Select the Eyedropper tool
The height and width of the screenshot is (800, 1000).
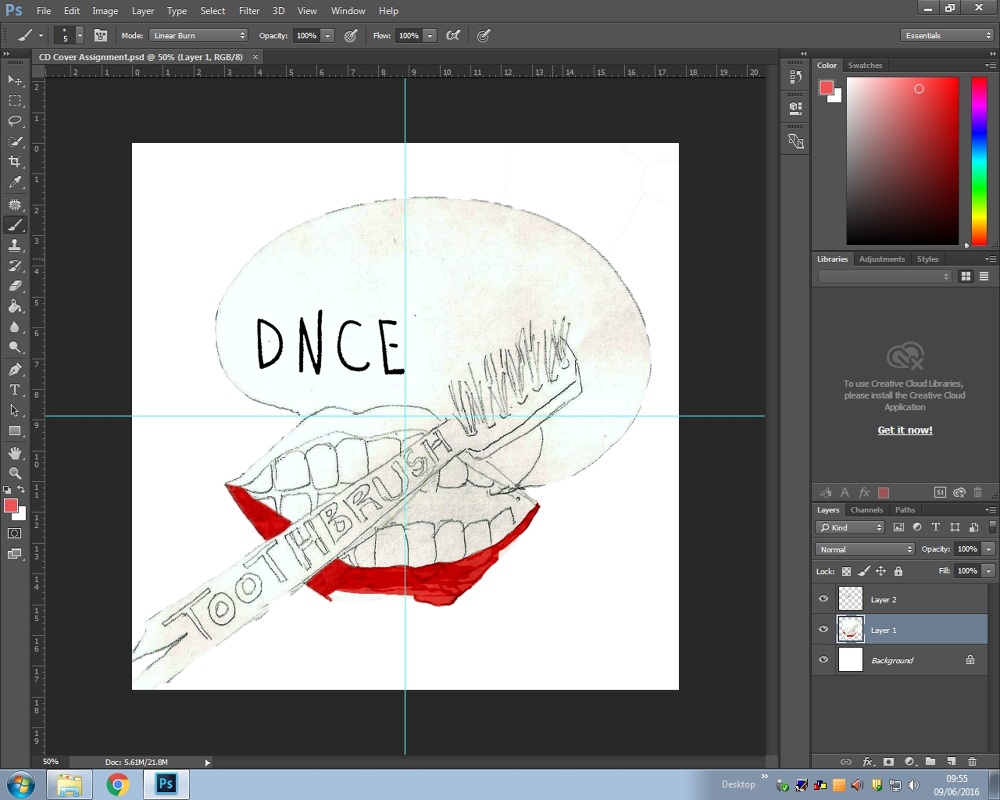click(x=15, y=182)
